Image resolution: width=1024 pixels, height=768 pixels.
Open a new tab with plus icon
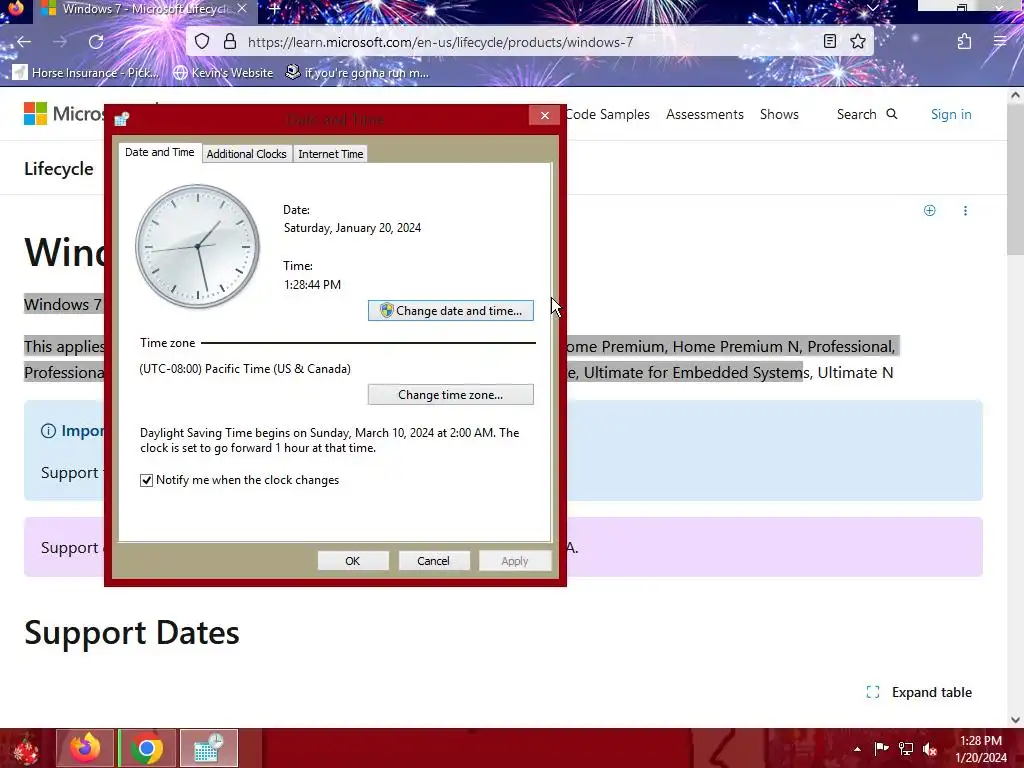point(275,9)
